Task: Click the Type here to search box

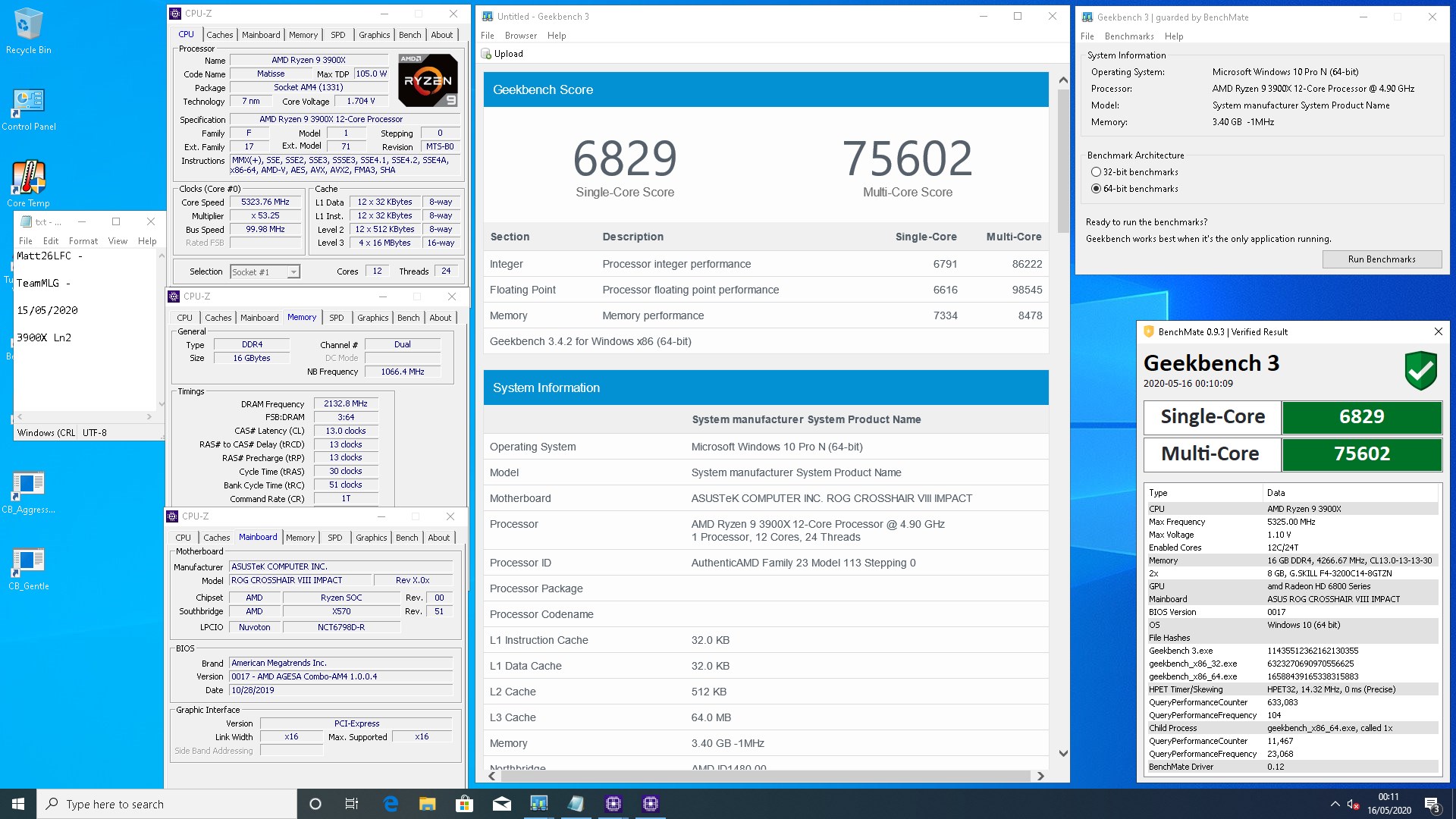Action: click(167, 804)
